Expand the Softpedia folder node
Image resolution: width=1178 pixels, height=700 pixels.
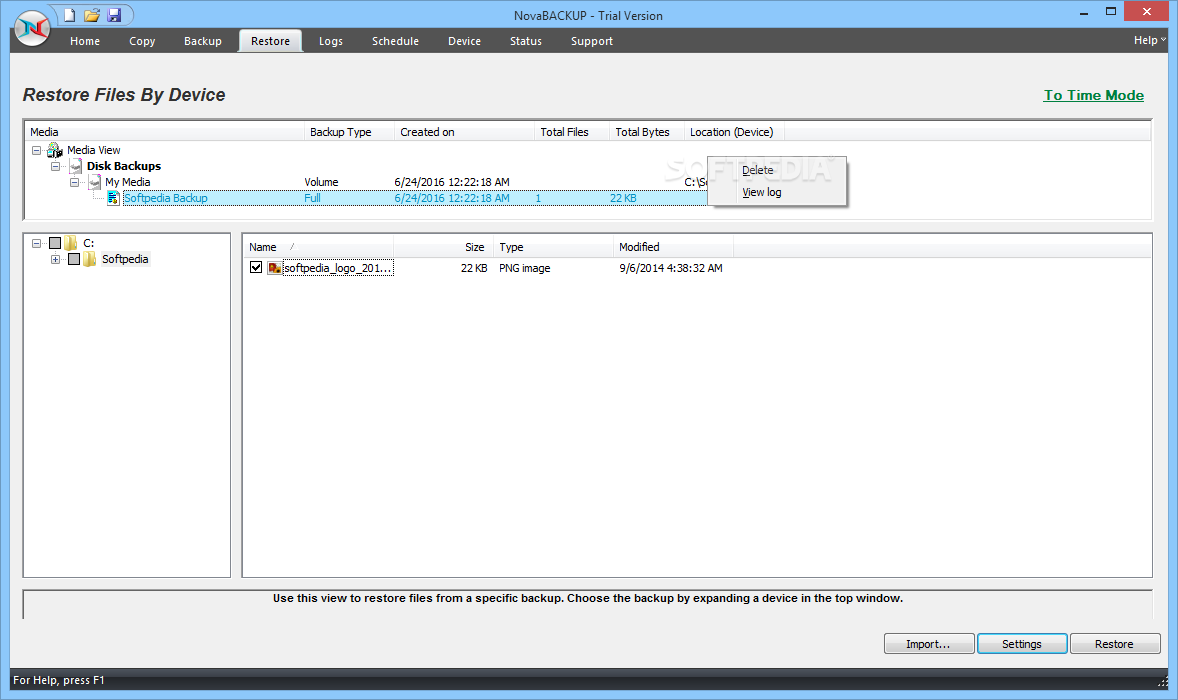tap(56, 259)
